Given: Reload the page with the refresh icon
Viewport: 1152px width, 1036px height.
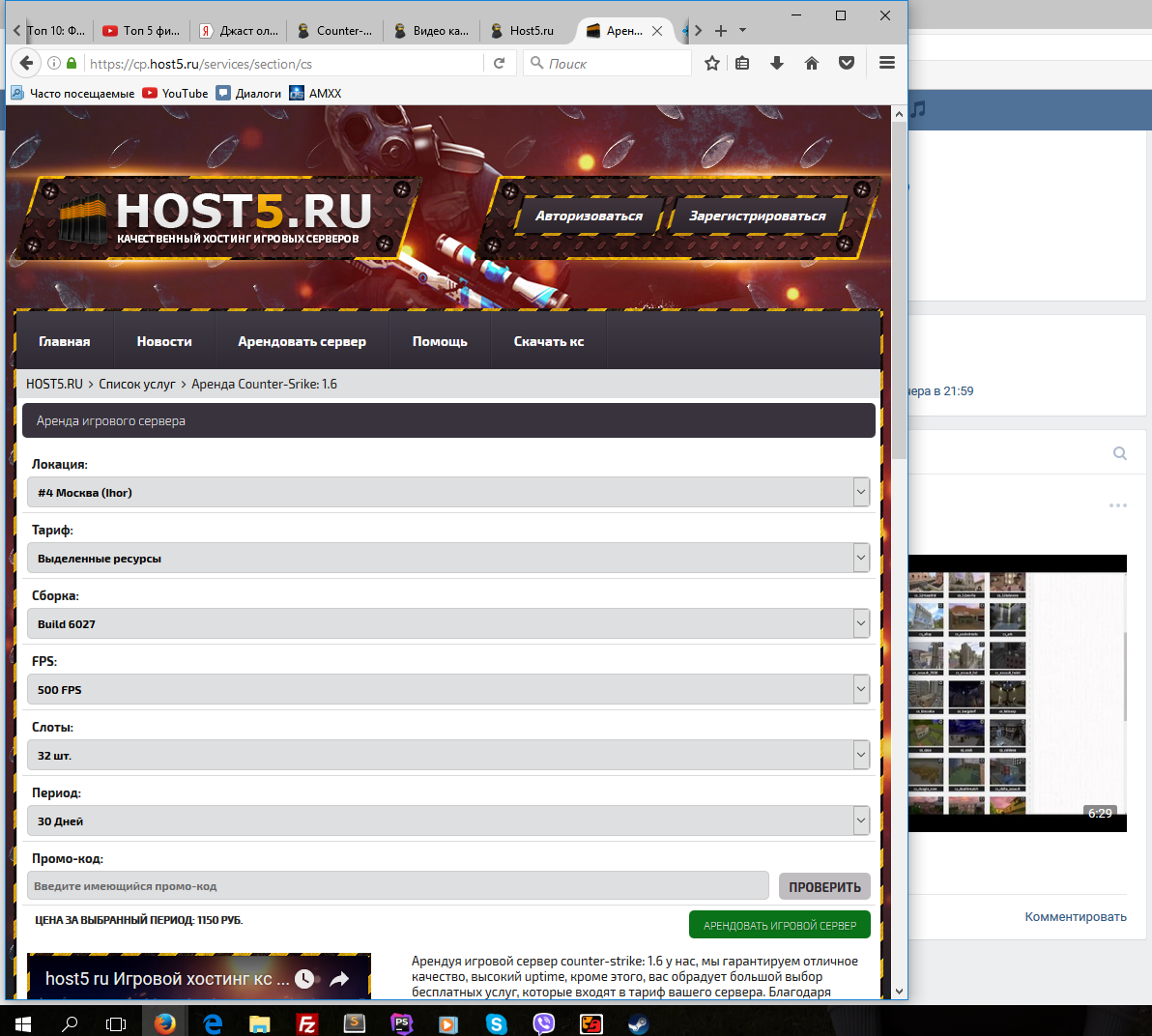Looking at the screenshot, I should point(500,63).
